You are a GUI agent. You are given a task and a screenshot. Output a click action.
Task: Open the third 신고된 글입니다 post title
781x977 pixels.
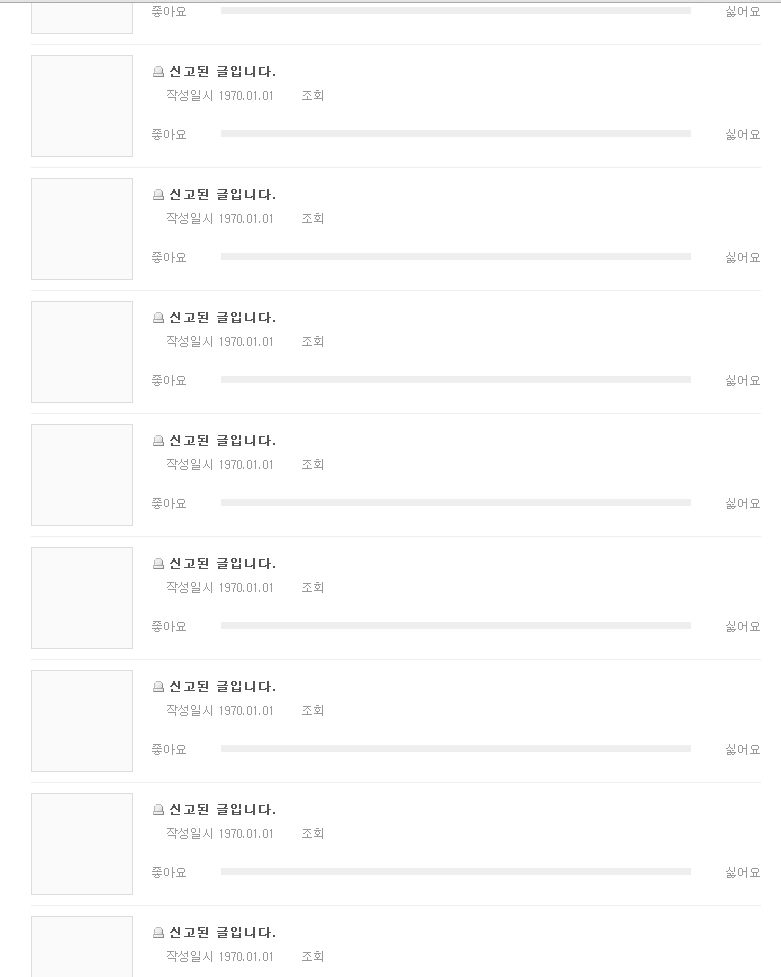(x=222, y=318)
